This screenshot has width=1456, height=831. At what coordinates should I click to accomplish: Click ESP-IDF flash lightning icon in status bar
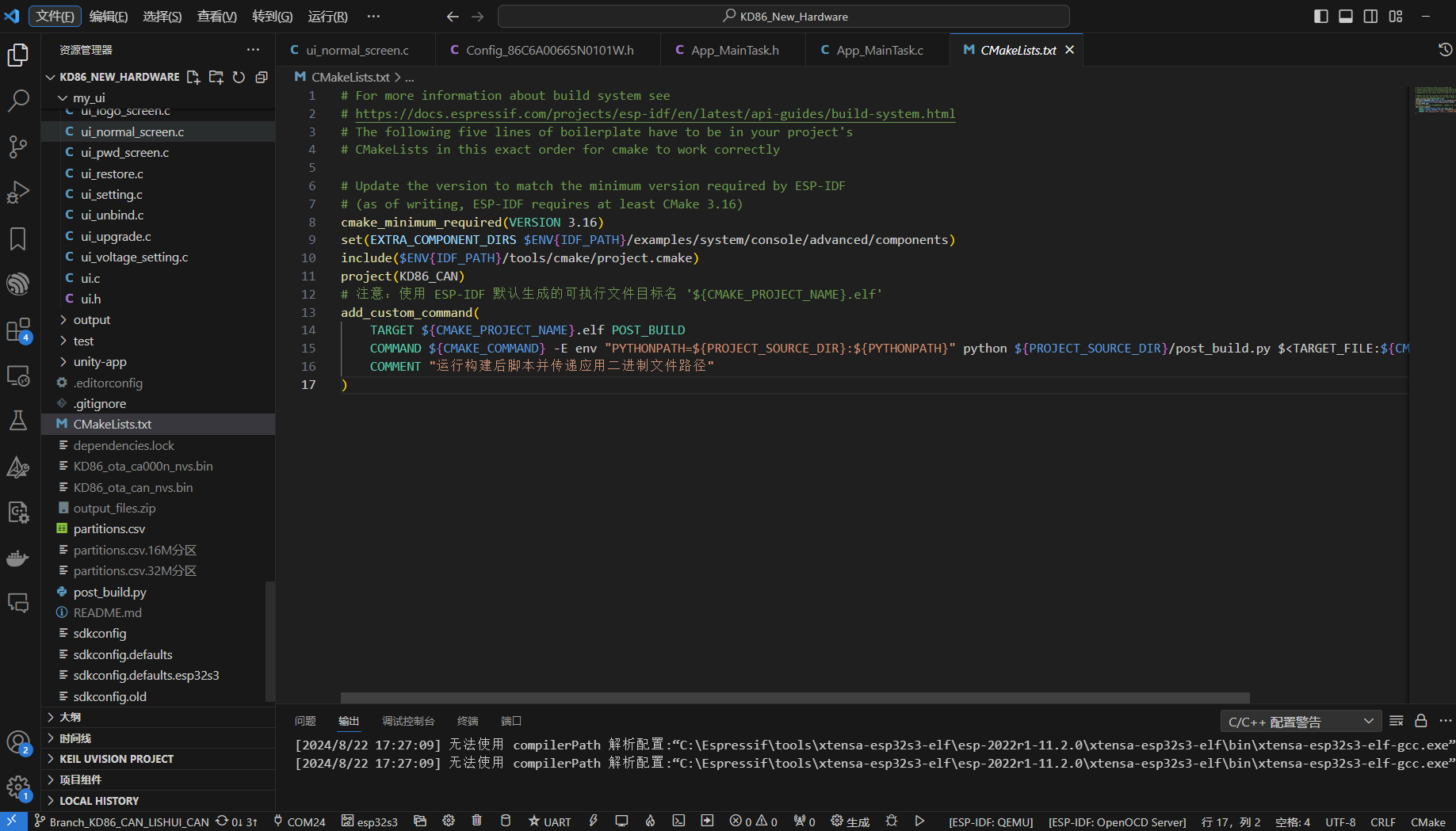tap(594, 821)
